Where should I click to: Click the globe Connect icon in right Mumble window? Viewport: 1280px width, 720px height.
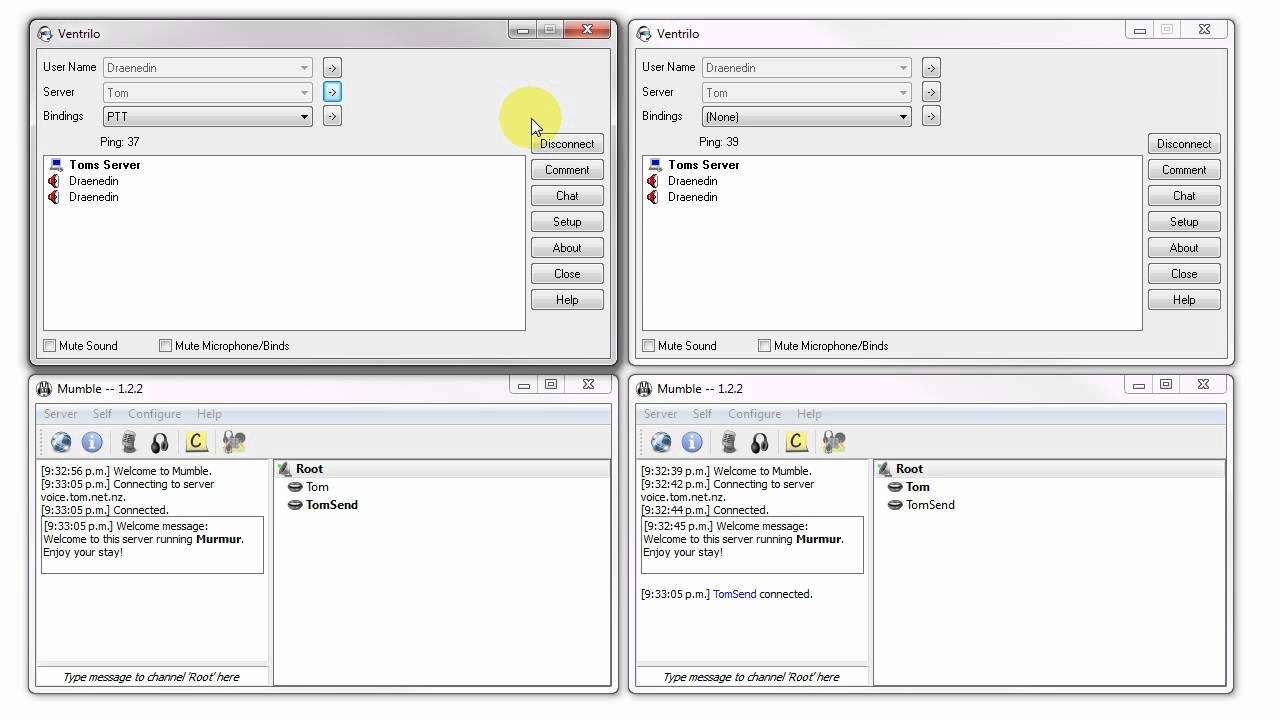[661, 442]
